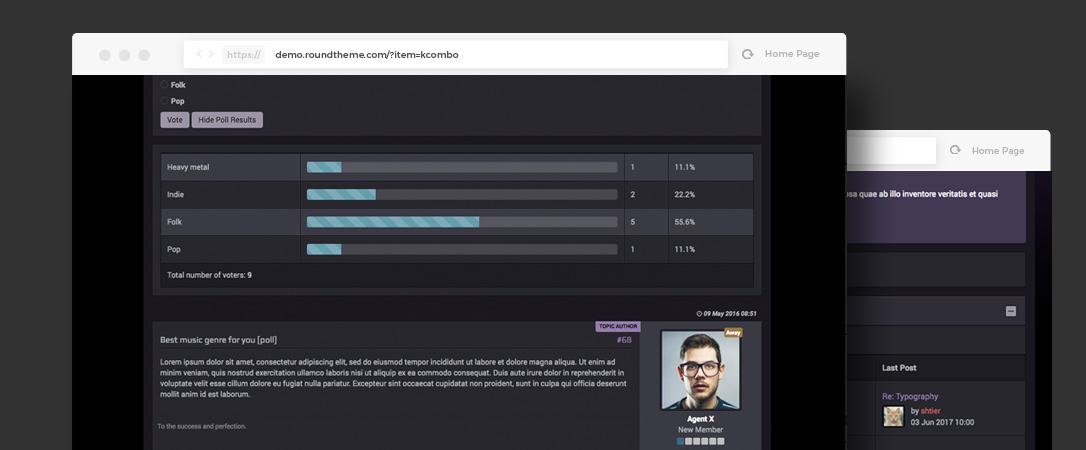1086x450 pixels.
Task: Click the 55.6% value in the Folk row
Action: coord(684,222)
